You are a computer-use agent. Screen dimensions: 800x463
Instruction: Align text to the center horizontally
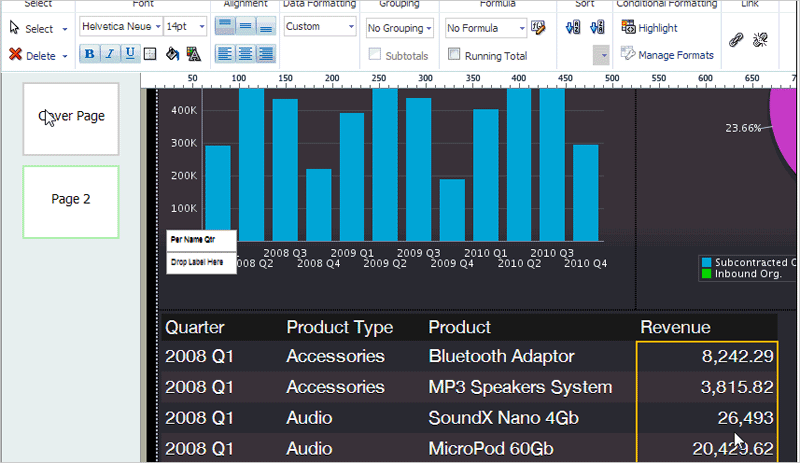tap(245, 54)
